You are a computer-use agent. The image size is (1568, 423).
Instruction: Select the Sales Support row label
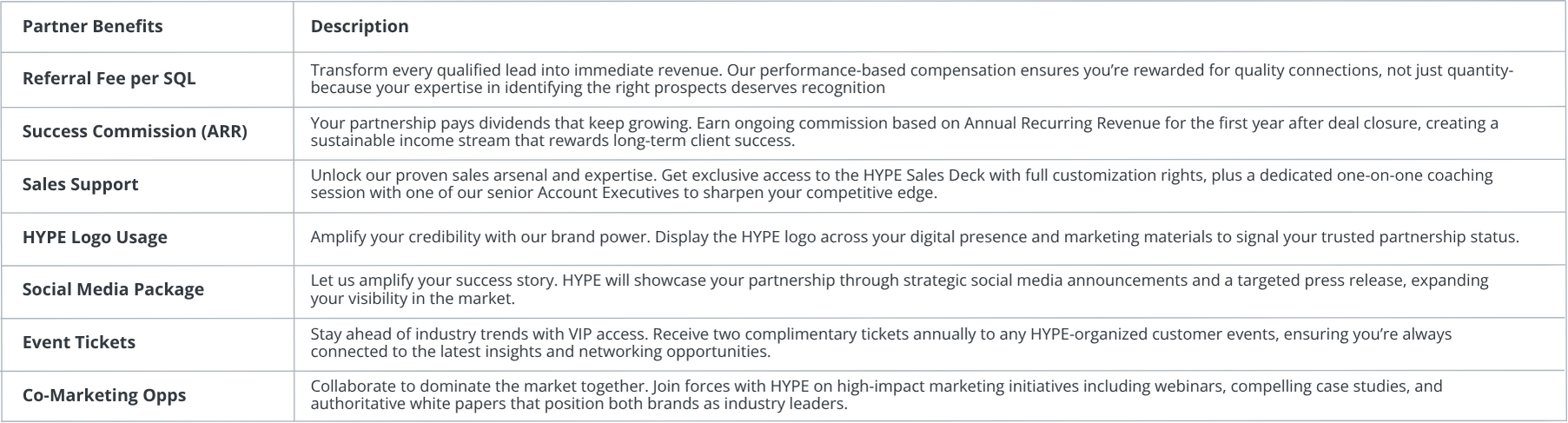click(x=80, y=184)
